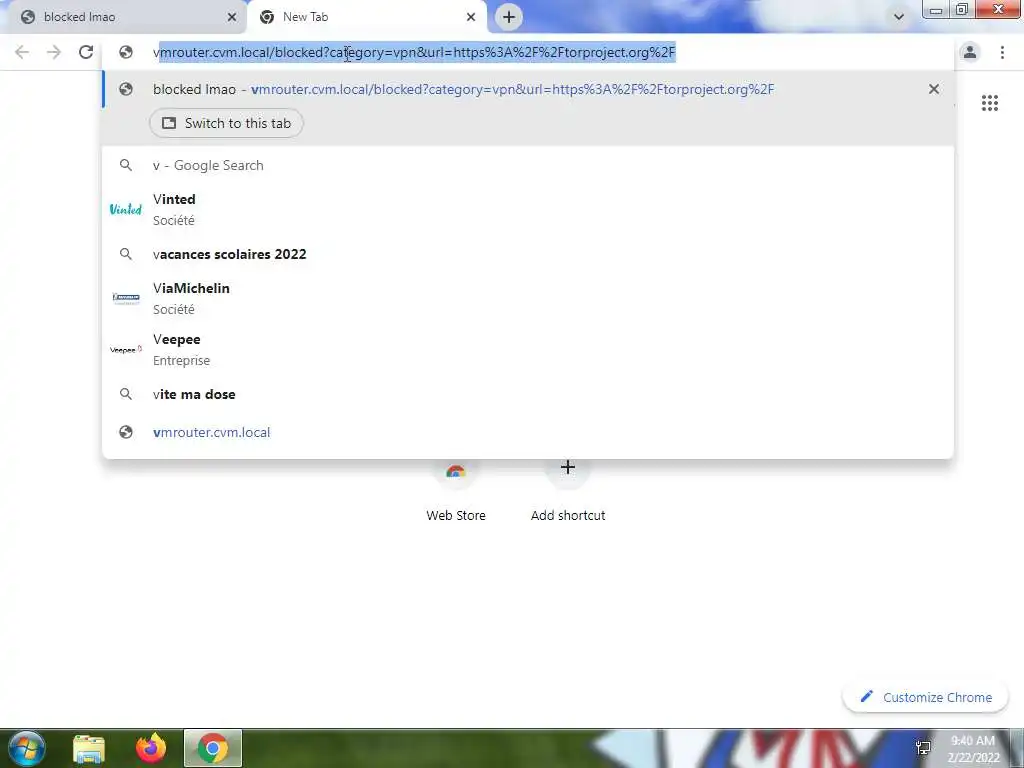Switch to the 'blocked lmao' tab
The height and width of the screenshot is (768, 1024).
click(124, 17)
